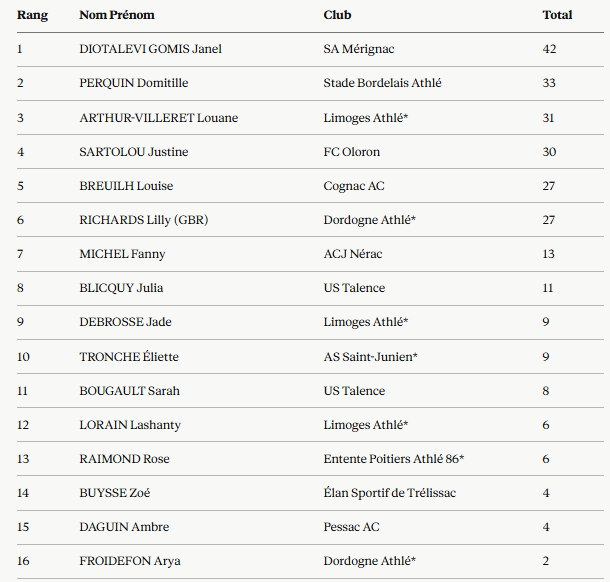Click the SARTOLOU Justine entry
This screenshot has width=610, height=582.
click(134, 152)
